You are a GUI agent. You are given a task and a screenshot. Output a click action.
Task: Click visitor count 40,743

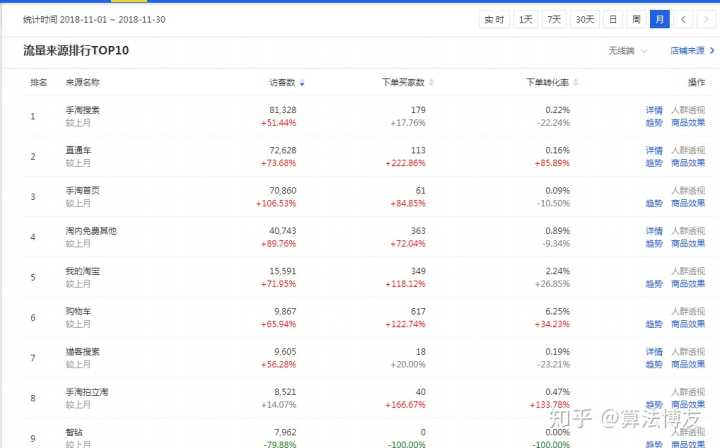(282, 231)
